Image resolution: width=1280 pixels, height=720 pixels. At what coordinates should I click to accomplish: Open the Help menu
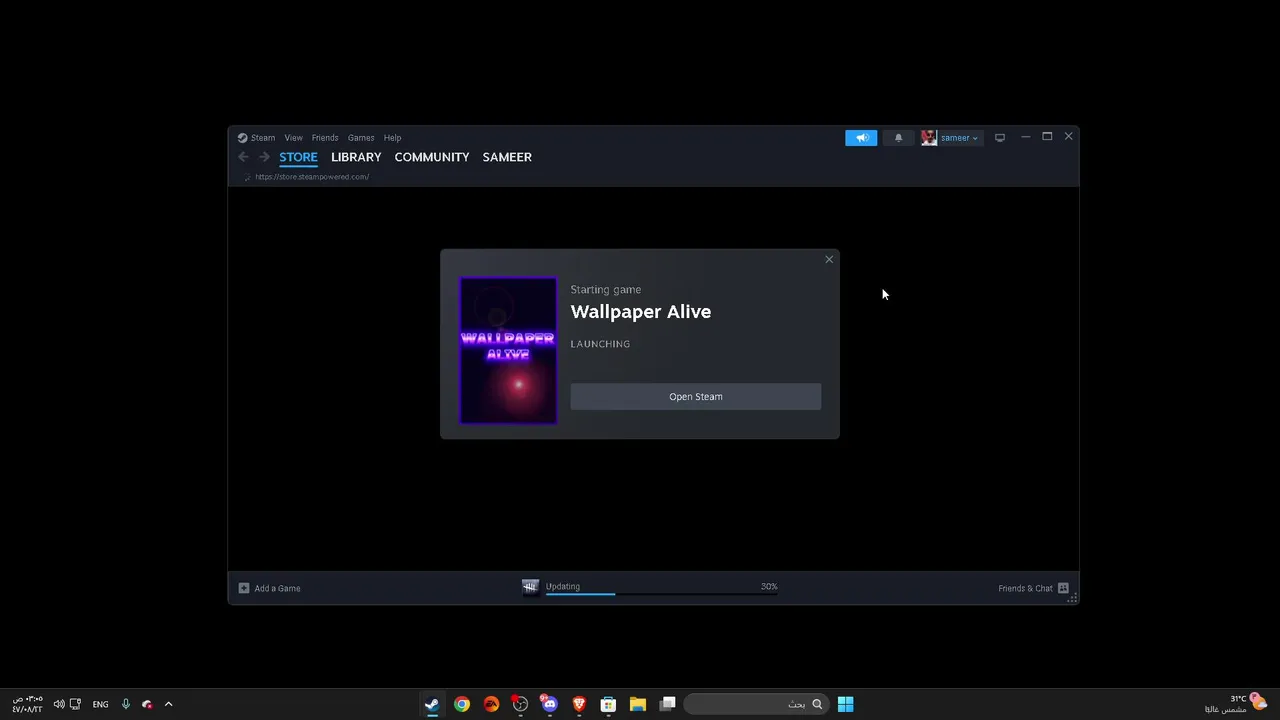click(392, 138)
